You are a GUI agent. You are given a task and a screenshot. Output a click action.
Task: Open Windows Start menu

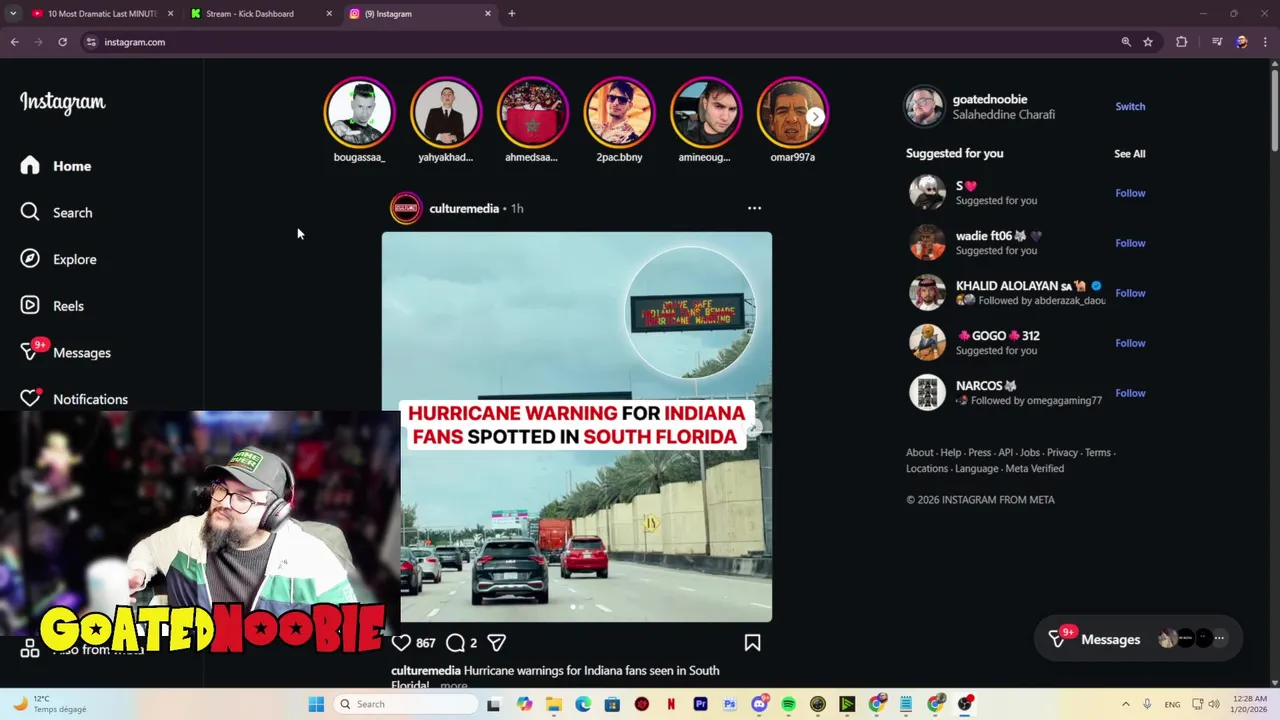tap(316, 704)
